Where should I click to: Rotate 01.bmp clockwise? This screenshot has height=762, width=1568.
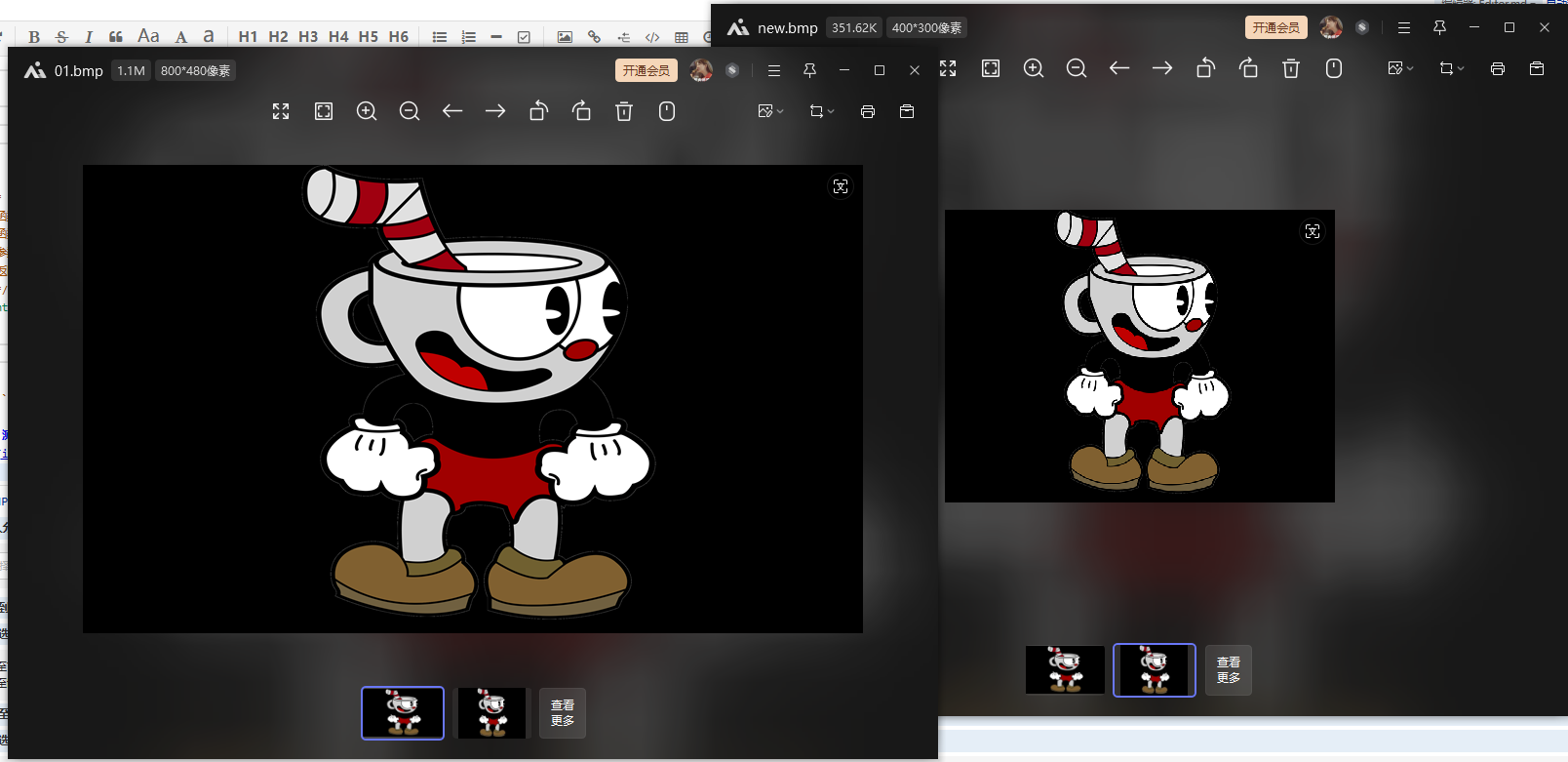click(581, 111)
